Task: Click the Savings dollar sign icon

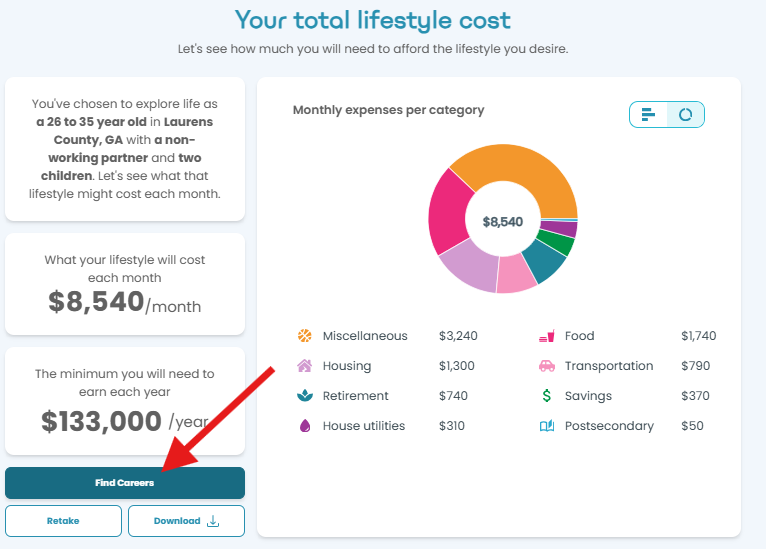Action: (x=547, y=396)
